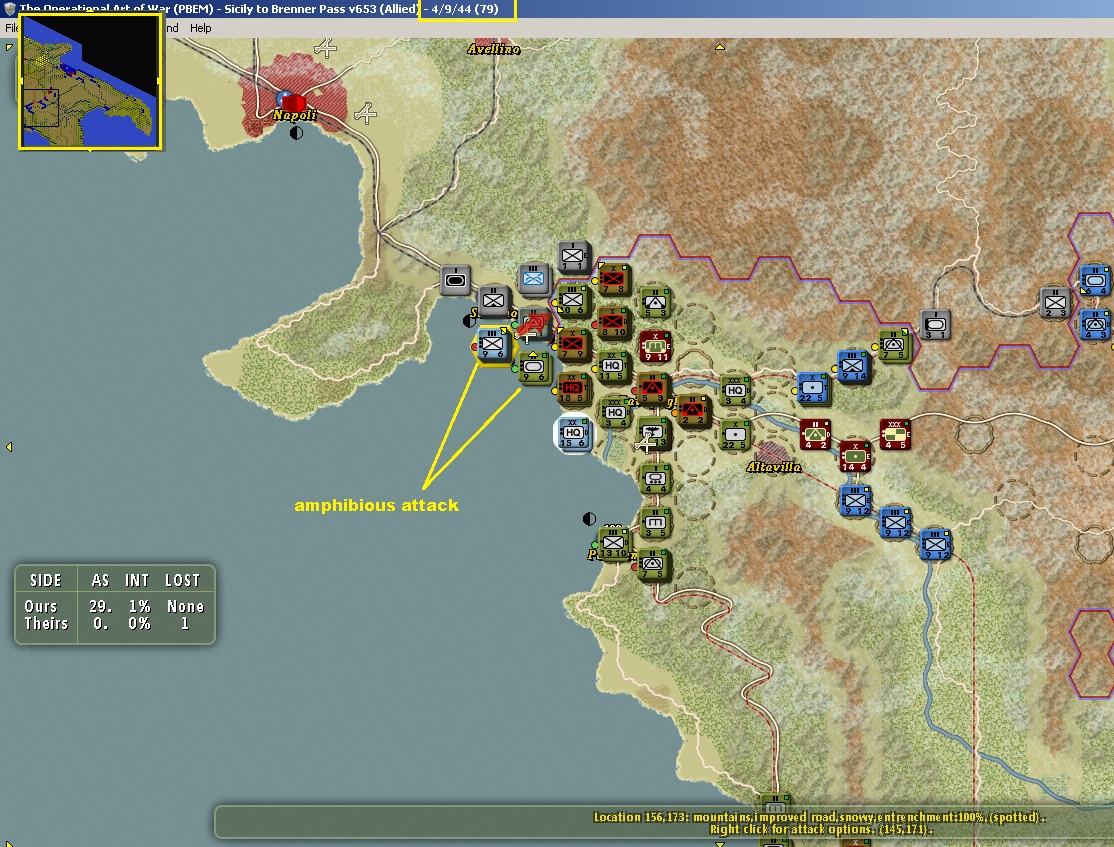The width and height of the screenshot is (1114, 847).
Task: Select the grey infantry unit 2-3
Action: click(x=1056, y=303)
